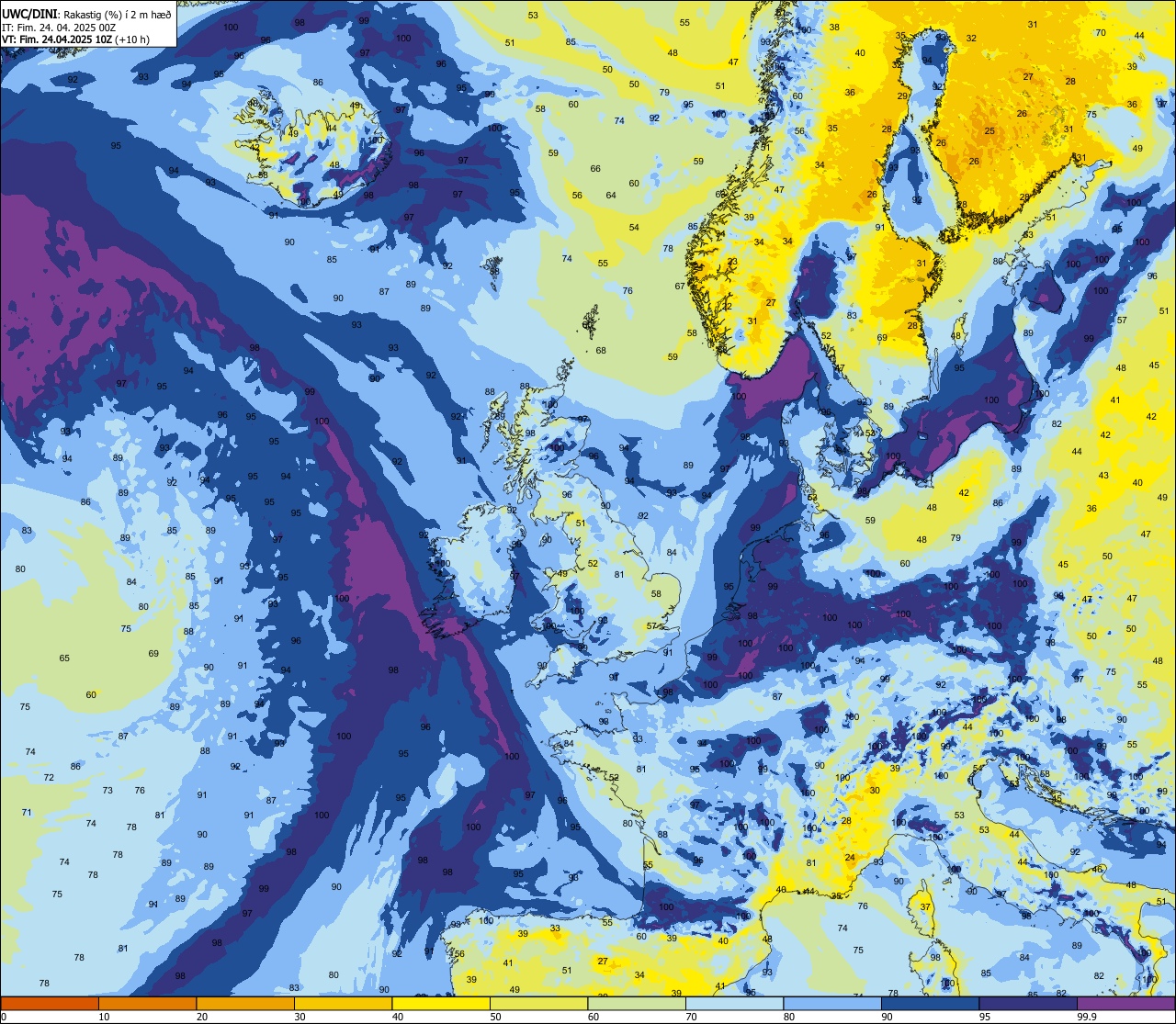Click the 50–60 pale yellow legend swatch

click(538, 1004)
